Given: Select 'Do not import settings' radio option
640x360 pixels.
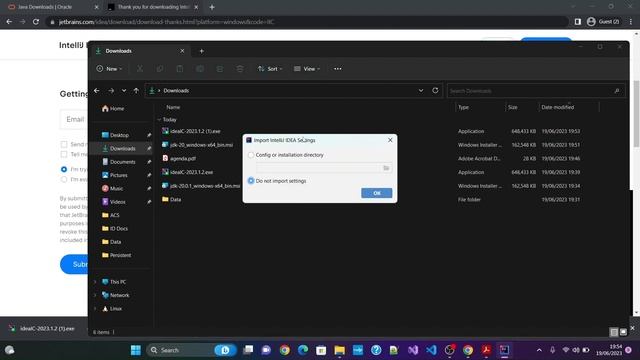Looking at the screenshot, I should pos(251,181).
